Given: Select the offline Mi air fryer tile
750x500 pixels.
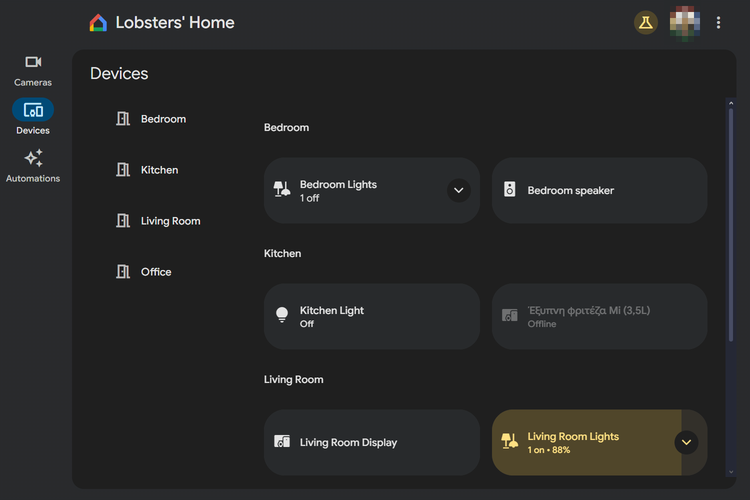Looking at the screenshot, I should [x=599, y=316].
